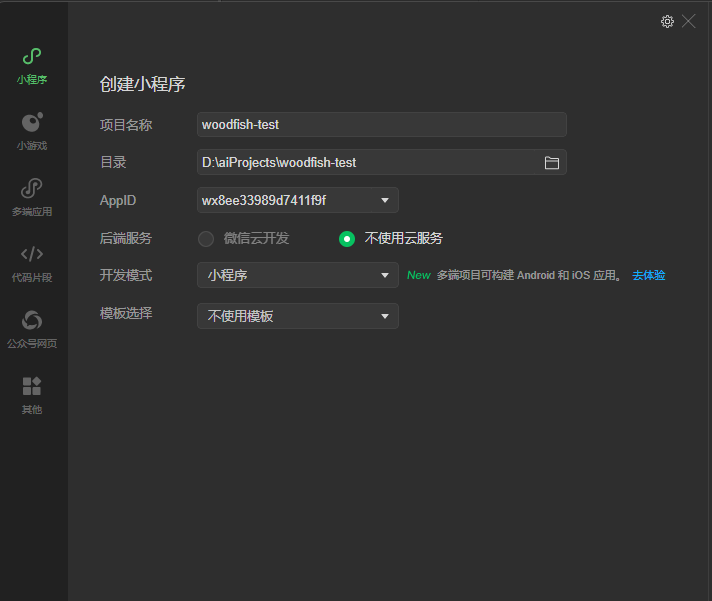Image resolution: width=712 pixels, height=601 pixels.
Task: Open the 模板选择 dropdown
Action: coord(298,316)
